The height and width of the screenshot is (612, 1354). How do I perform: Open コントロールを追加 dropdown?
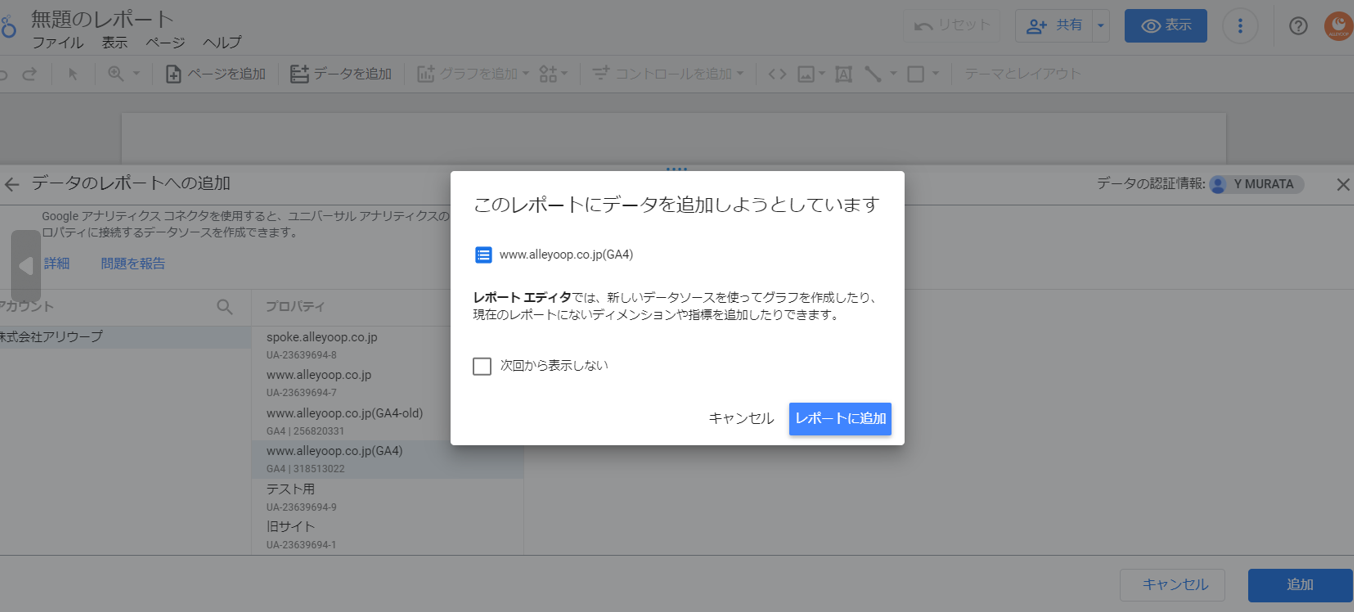[x=668, y=74]
